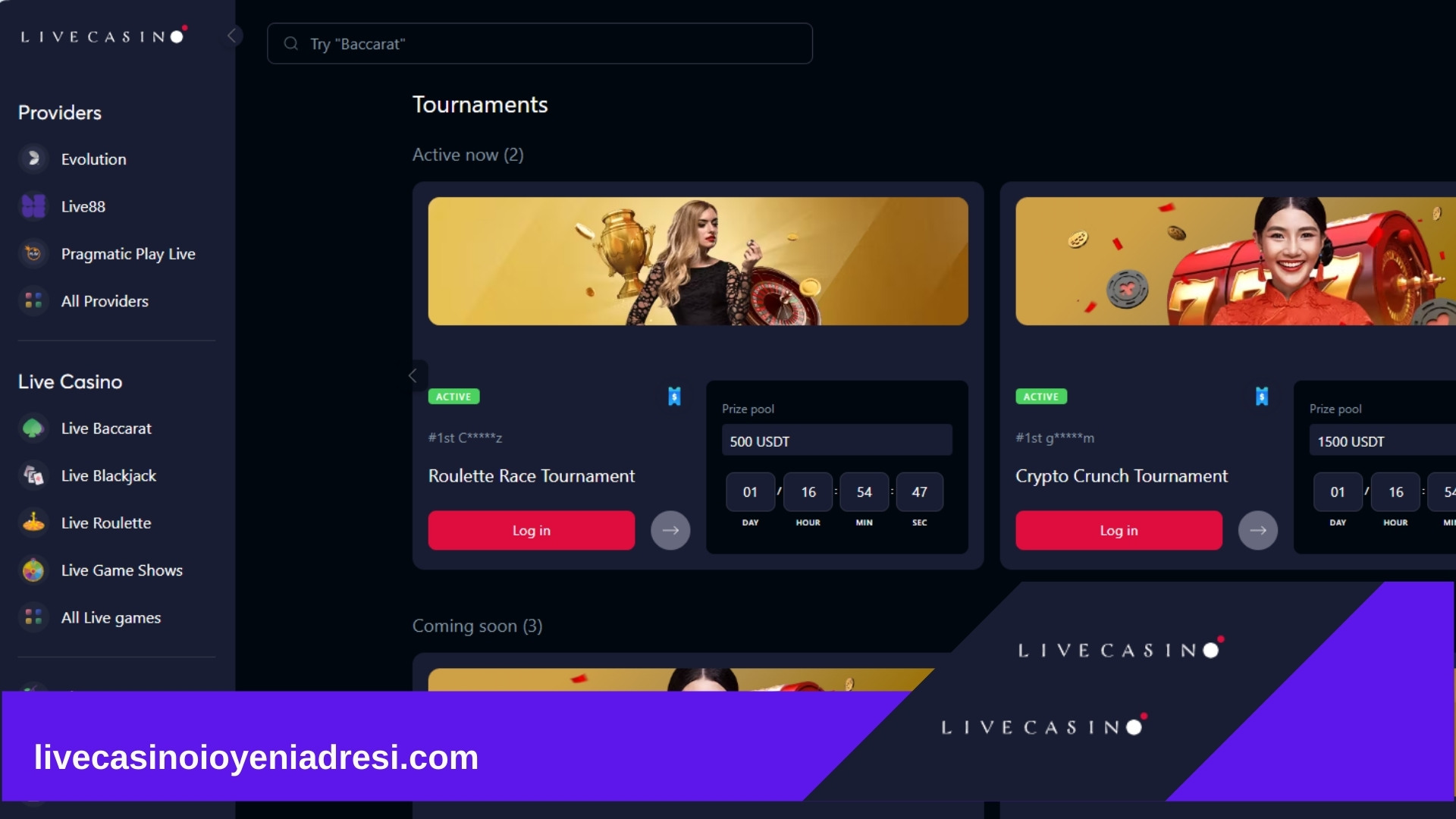
Task: Click the Live Baccarat game icon
Action: pyautogui.click(x=33, y=427)
